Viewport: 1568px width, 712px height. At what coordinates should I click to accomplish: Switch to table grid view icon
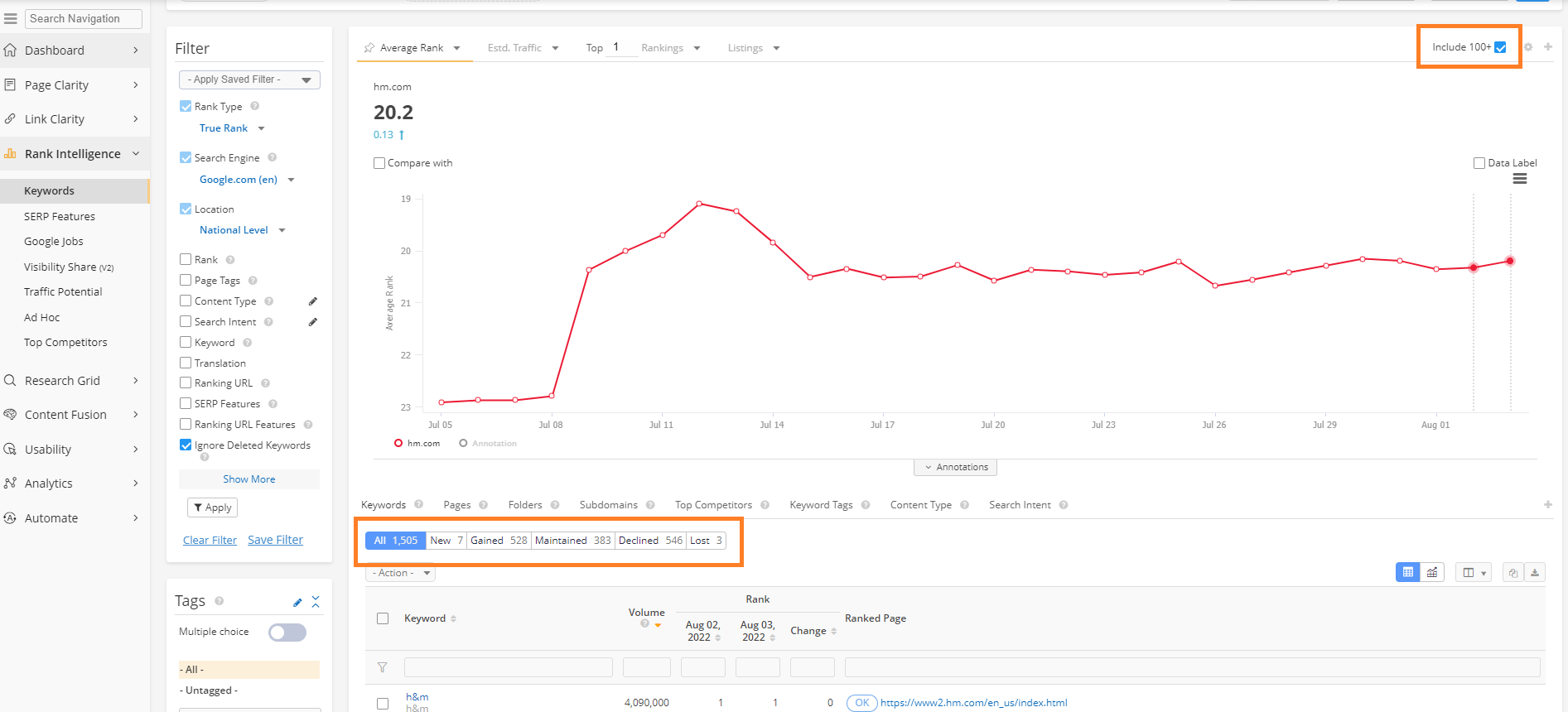pos(1407,572)
